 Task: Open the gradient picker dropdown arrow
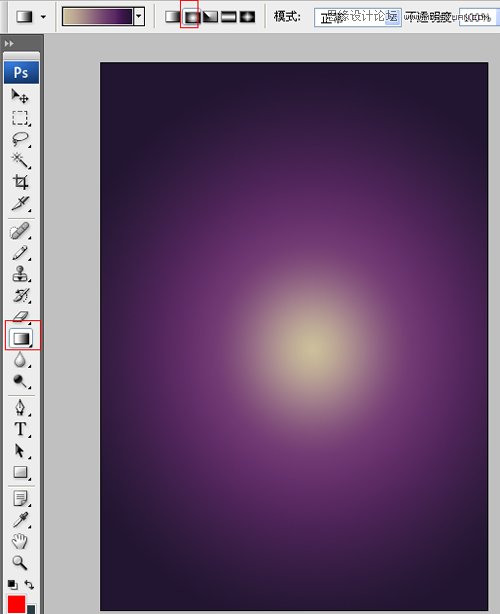pos(139,16)
